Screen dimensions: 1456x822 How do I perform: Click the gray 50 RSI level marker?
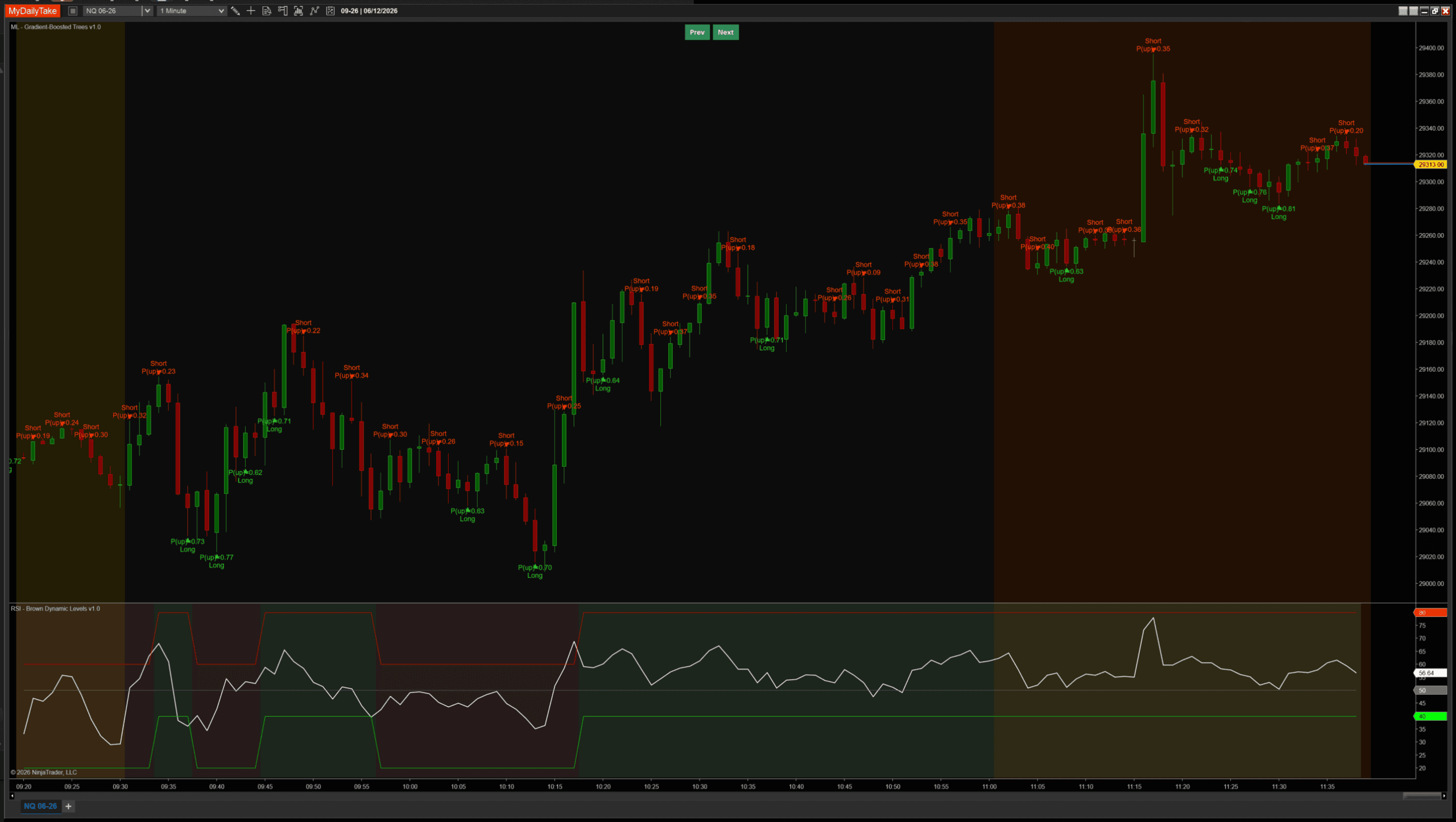pos(1430,690)
